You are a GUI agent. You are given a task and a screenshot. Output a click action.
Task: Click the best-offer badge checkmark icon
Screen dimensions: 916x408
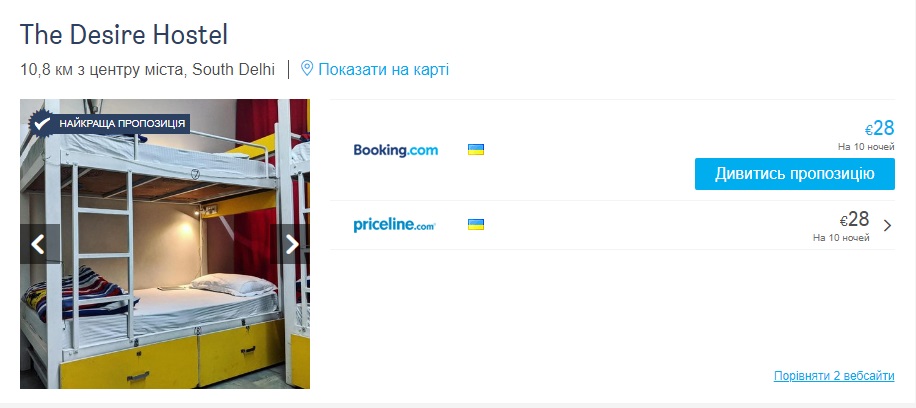(41, 123)
